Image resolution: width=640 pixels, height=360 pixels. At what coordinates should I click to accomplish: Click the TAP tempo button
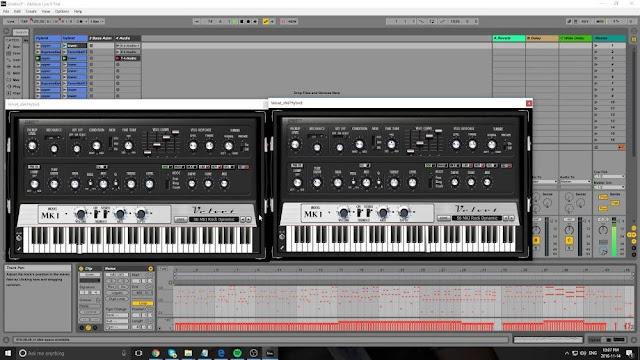[x=24, y=21]
